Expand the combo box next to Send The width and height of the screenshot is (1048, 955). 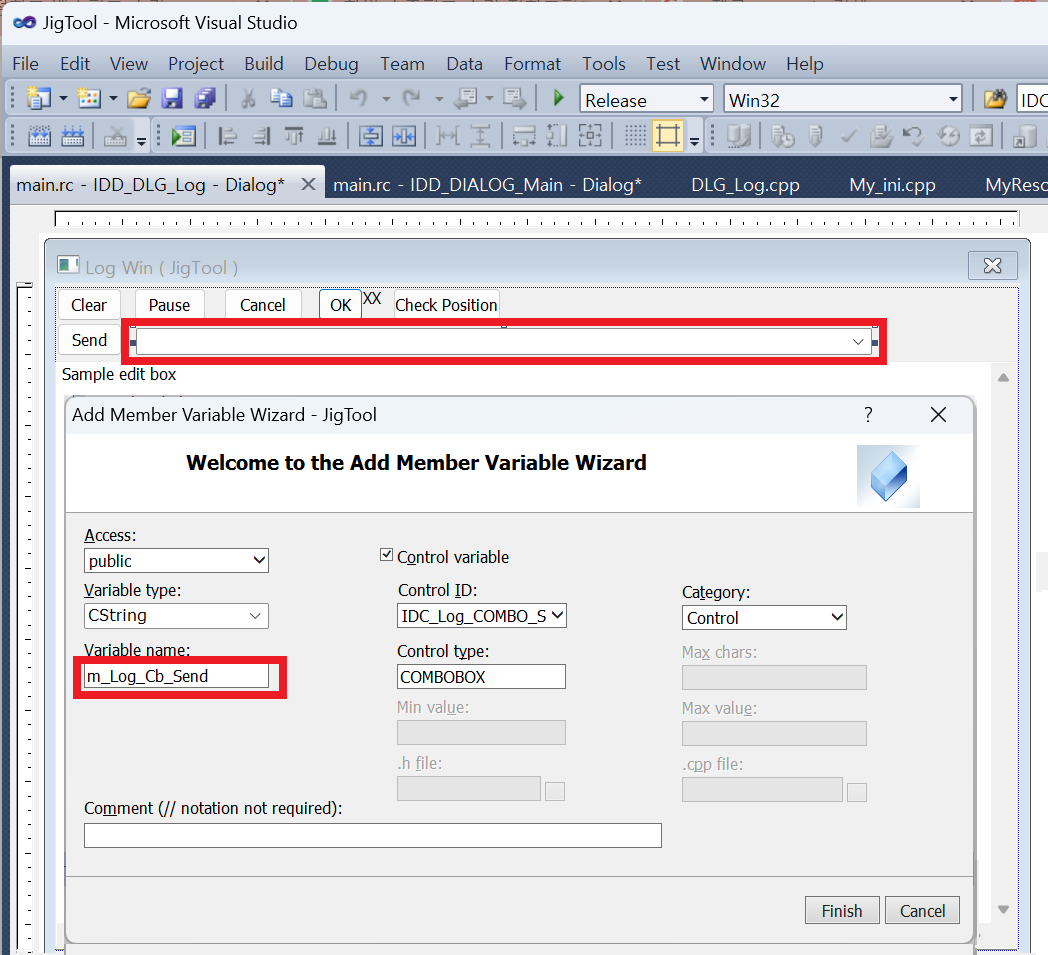858,342
